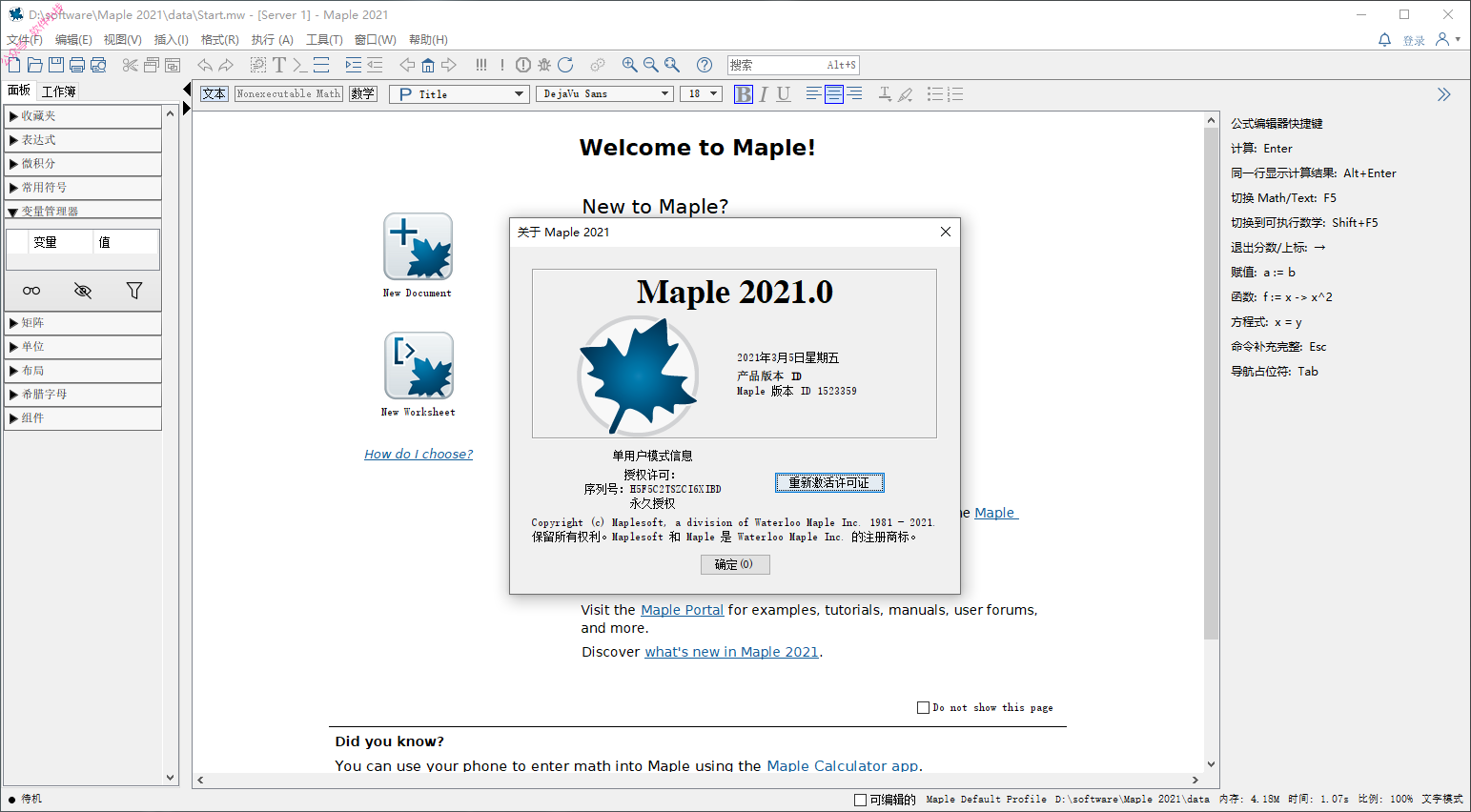Undo the last action
This screenshot has width=1471, height=812.
pos(205,65)
